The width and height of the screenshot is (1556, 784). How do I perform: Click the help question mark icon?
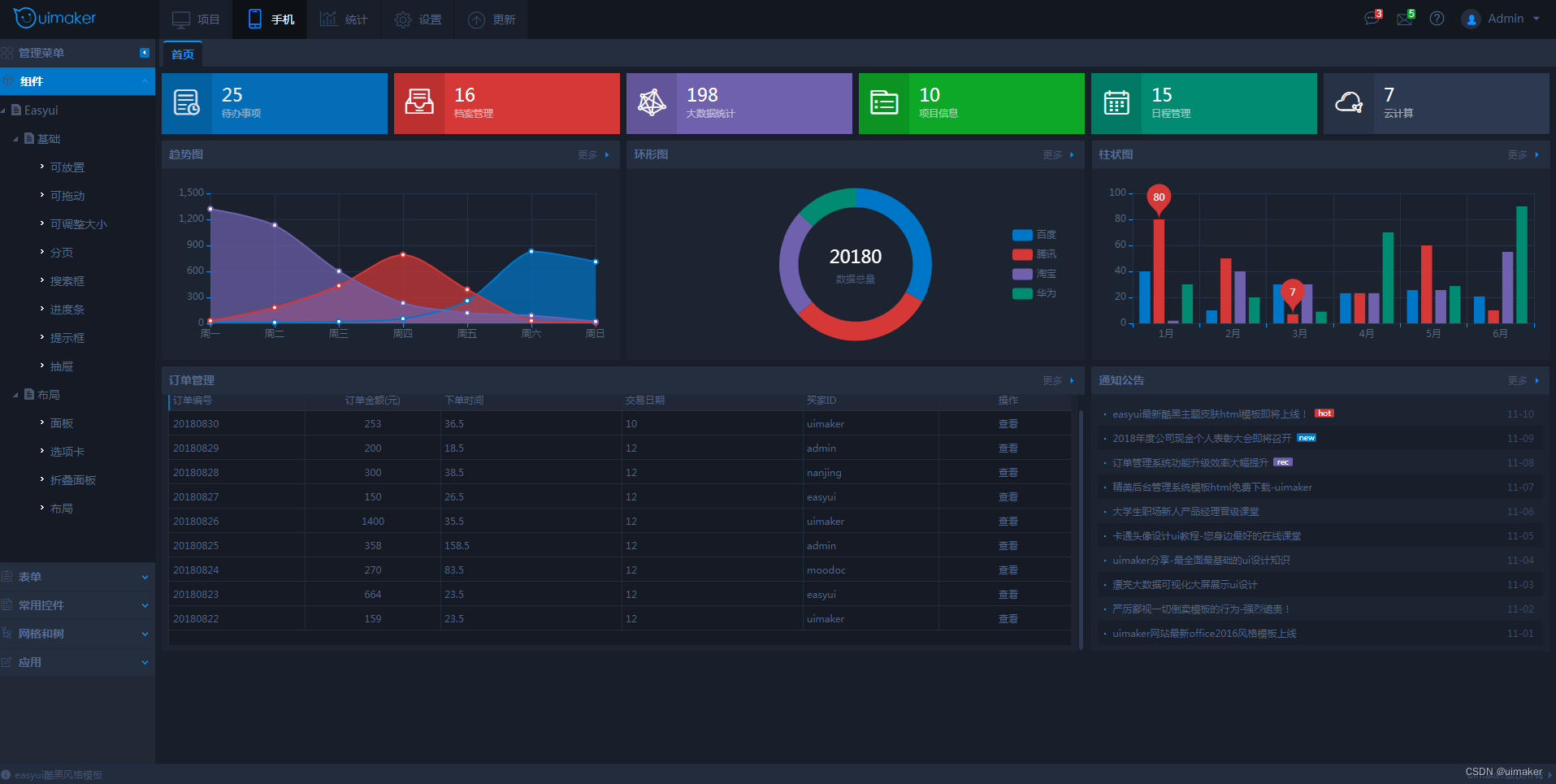(1437, 19)
